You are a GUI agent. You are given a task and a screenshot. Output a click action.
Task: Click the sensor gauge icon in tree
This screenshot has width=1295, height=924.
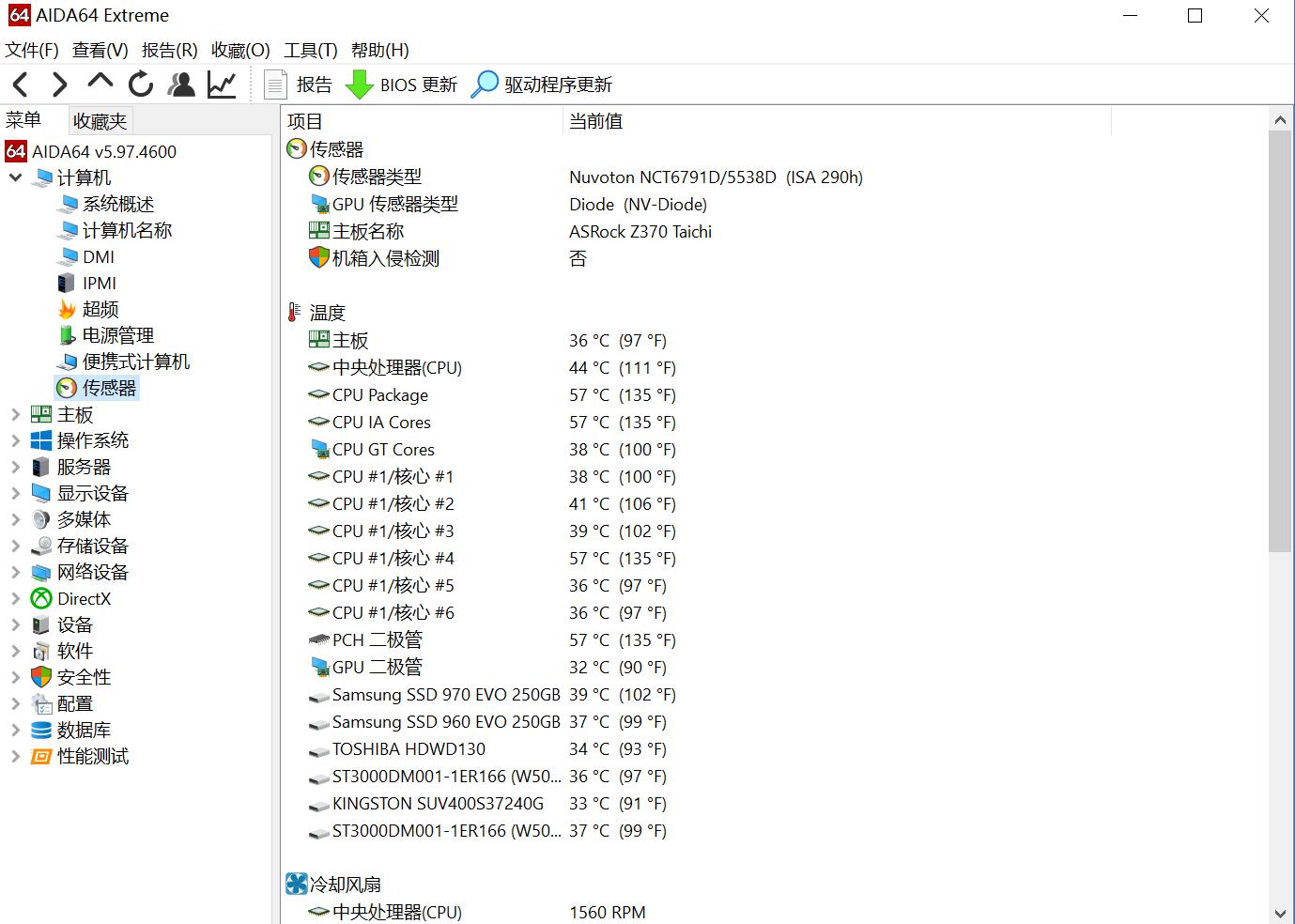click(x=66, y=388)
